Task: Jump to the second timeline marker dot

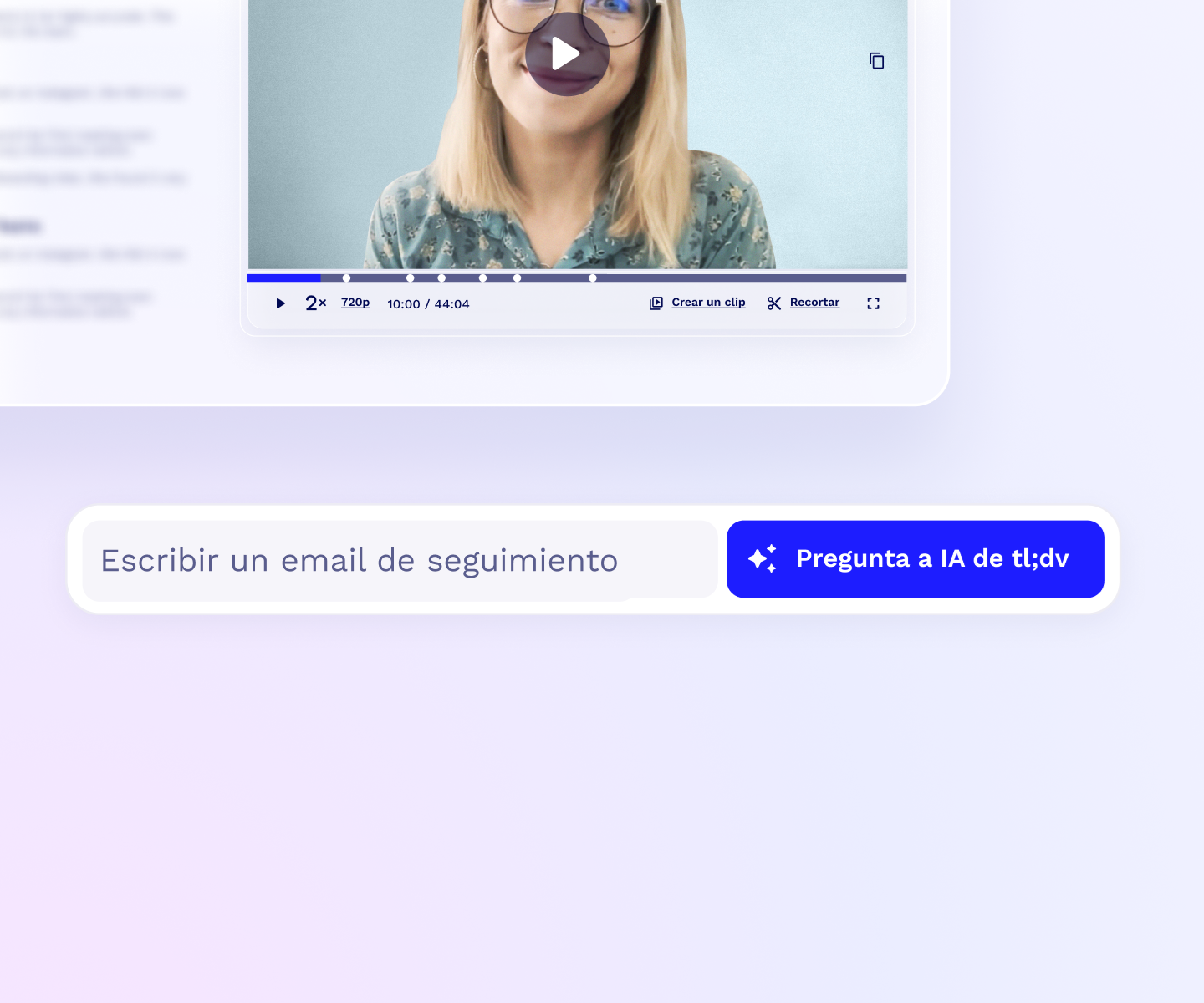Action: click(411, 278)
